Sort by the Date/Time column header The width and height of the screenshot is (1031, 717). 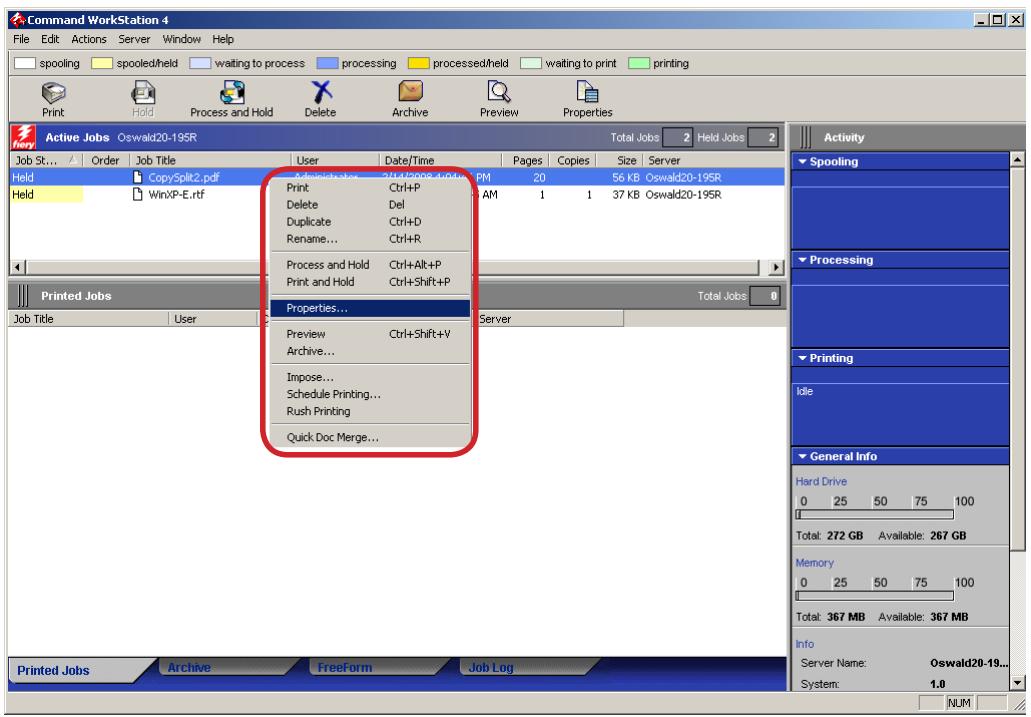[x=440, y=160]
